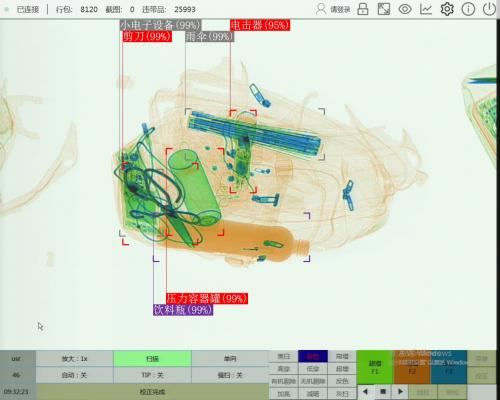
Task: Toggle the eye visibility icon
Action: pos(405,9)
